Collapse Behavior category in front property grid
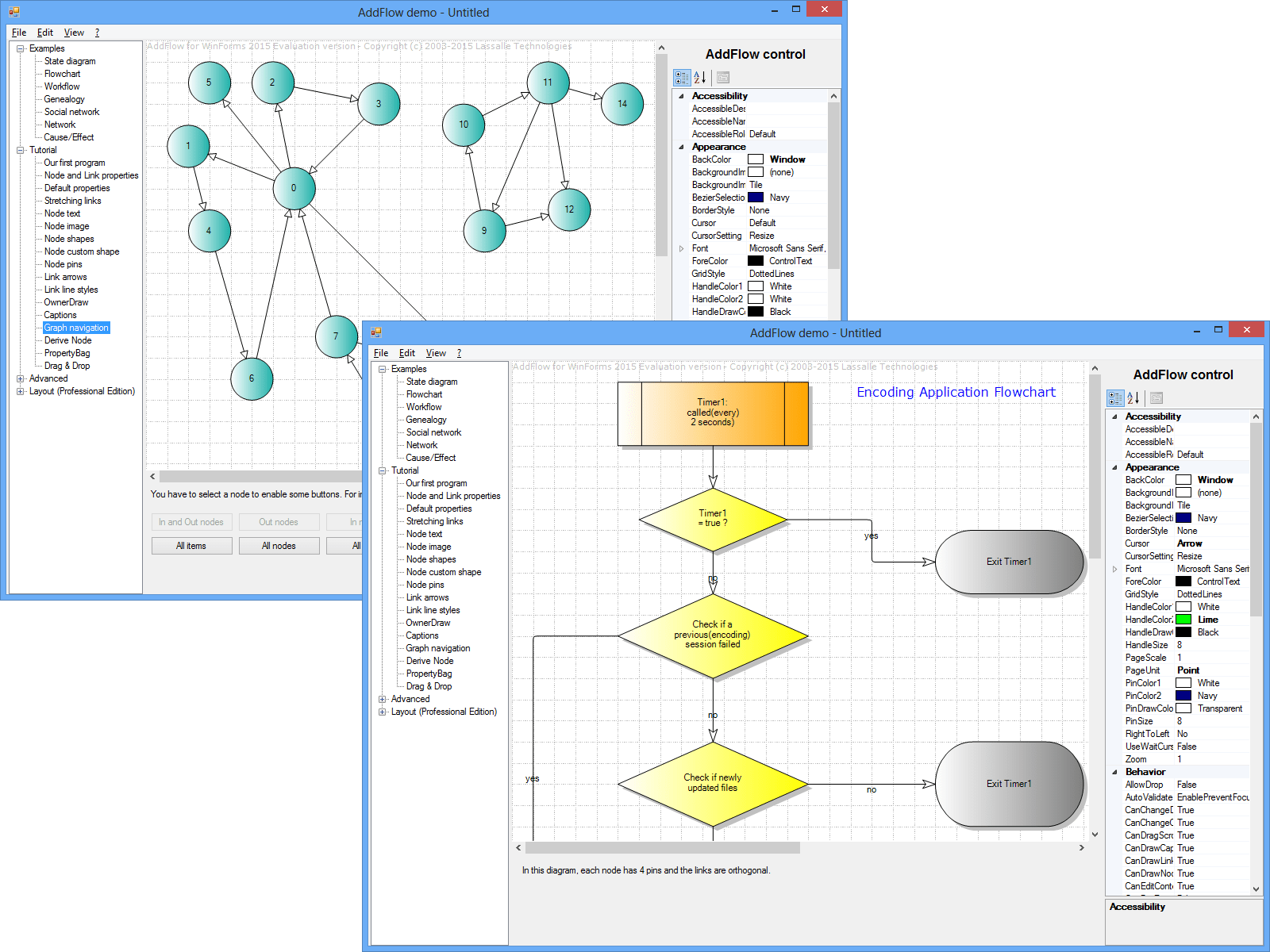This screenshot has width=1270, height=952. pyautogui.click(x=1114, y=772)
